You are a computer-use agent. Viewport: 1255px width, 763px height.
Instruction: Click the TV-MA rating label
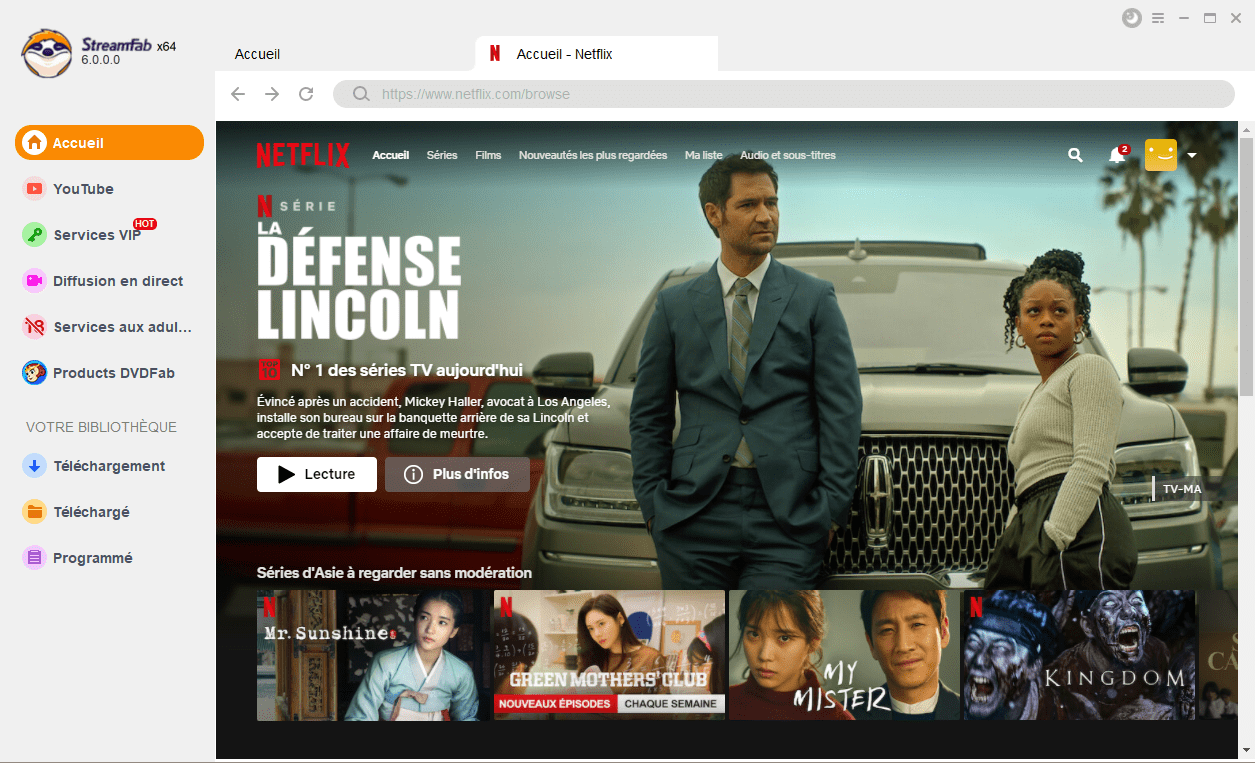click(1182, 489)
